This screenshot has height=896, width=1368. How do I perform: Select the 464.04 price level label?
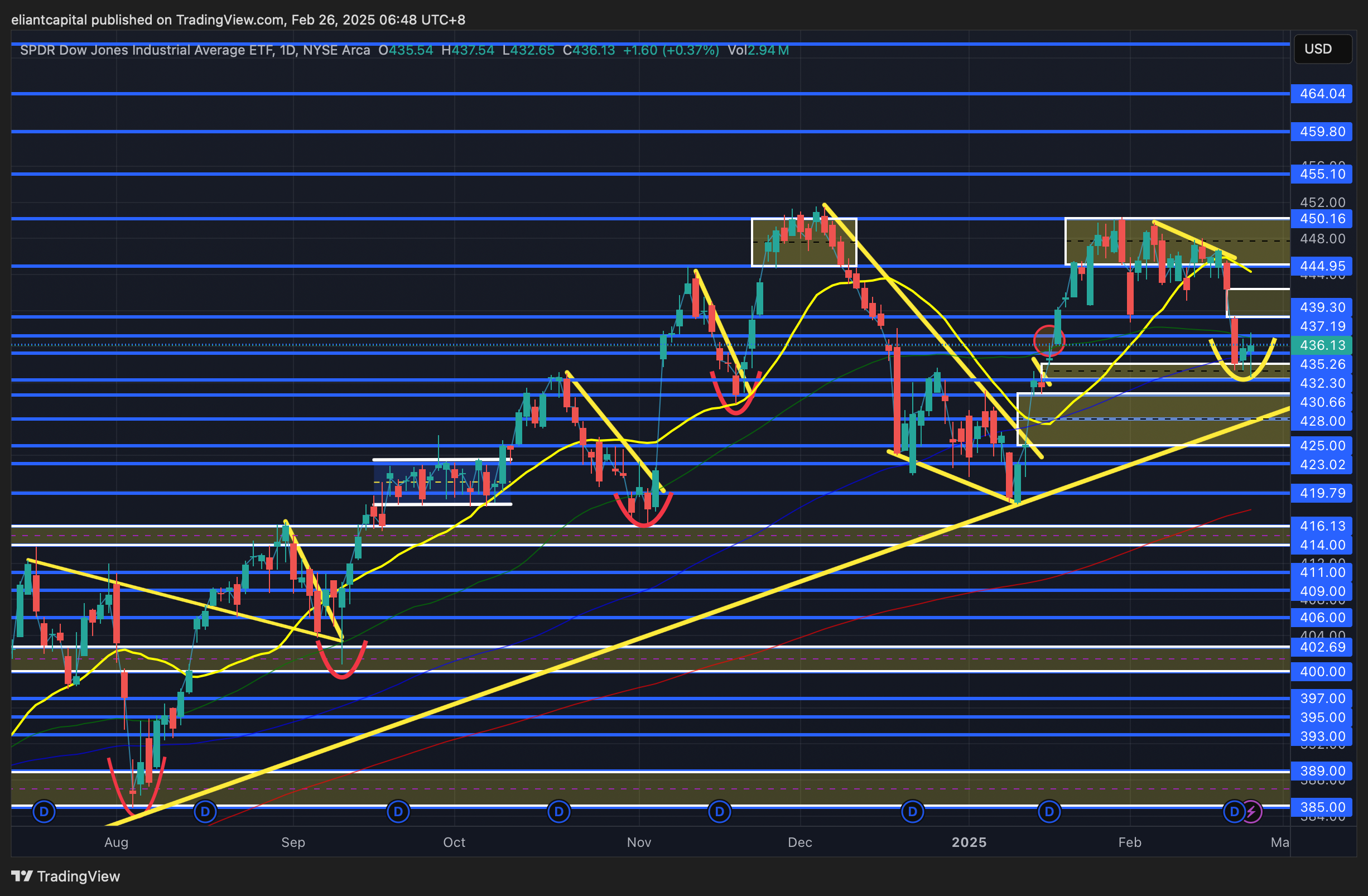[x=1322, y=94]
